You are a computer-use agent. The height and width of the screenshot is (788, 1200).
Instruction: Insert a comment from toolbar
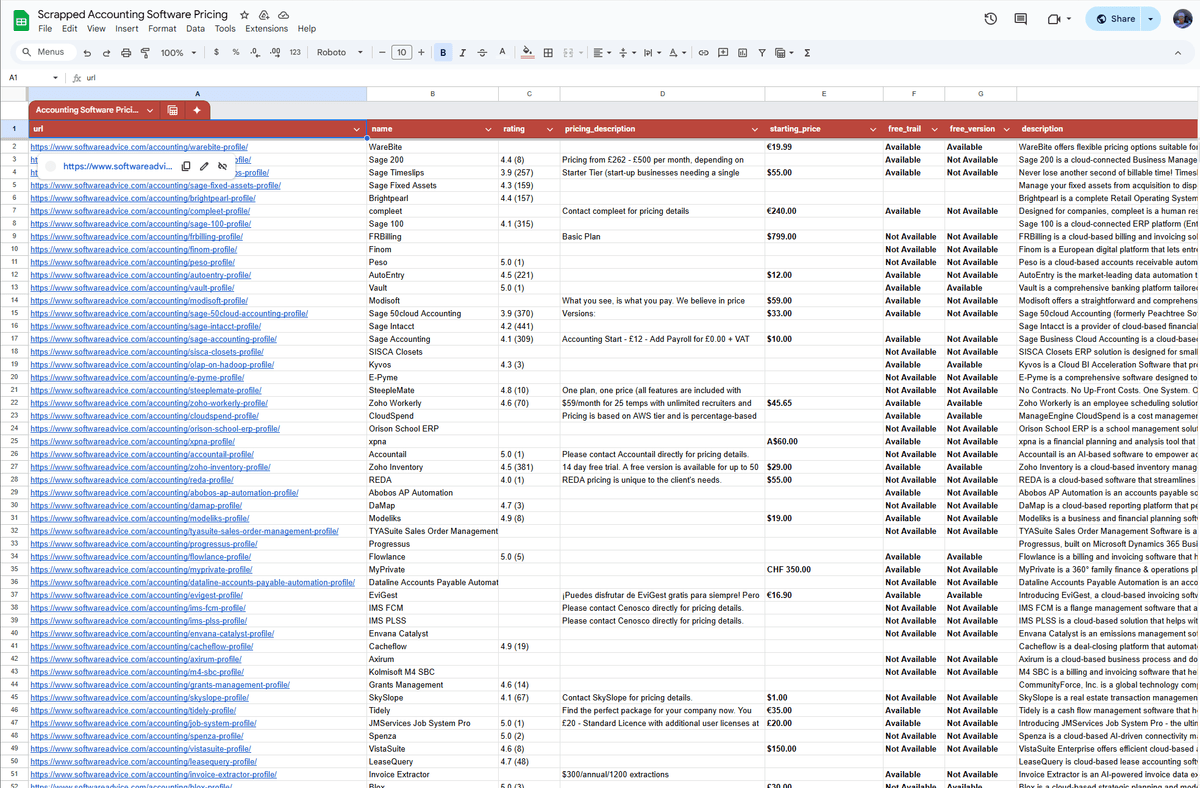tap(723, 52)
